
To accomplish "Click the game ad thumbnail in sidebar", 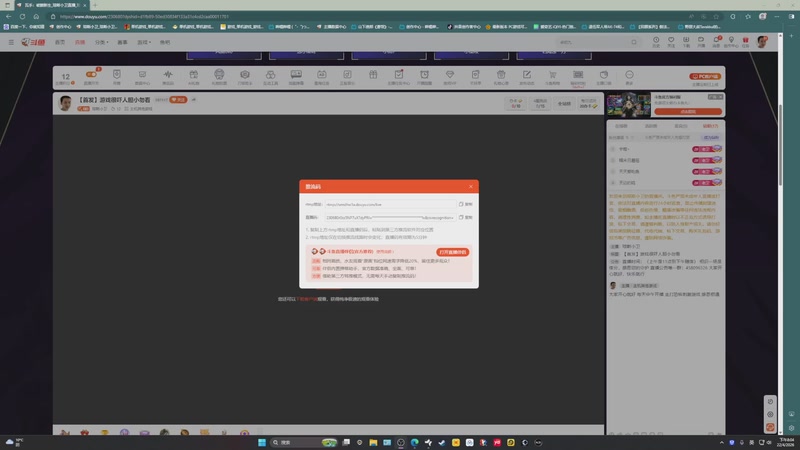I will click(x=629, y=105).
